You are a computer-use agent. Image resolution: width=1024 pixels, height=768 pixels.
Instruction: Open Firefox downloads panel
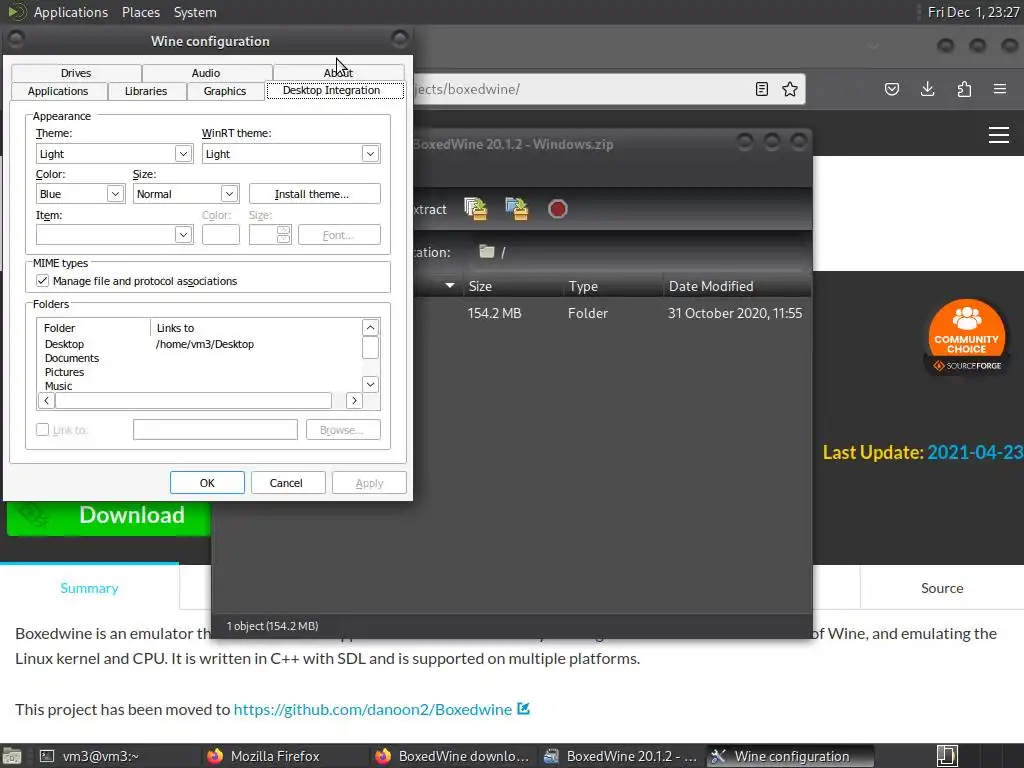click(927, 89)
